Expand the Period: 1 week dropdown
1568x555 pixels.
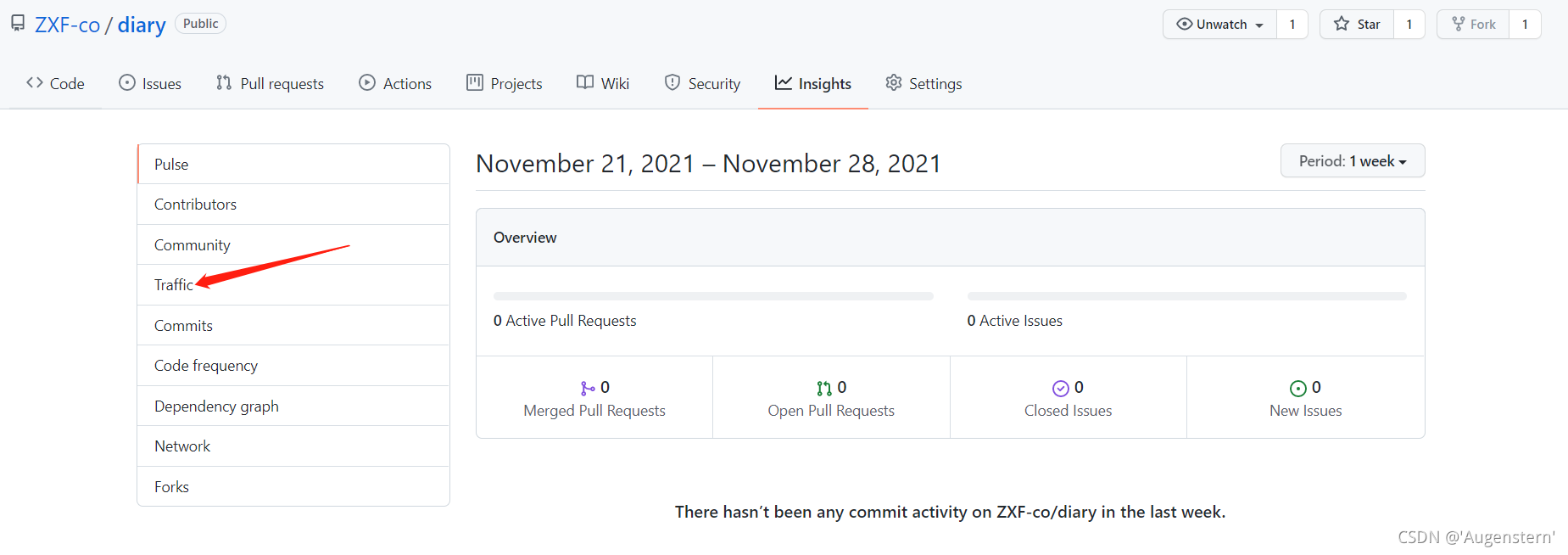coord(1353,161)
